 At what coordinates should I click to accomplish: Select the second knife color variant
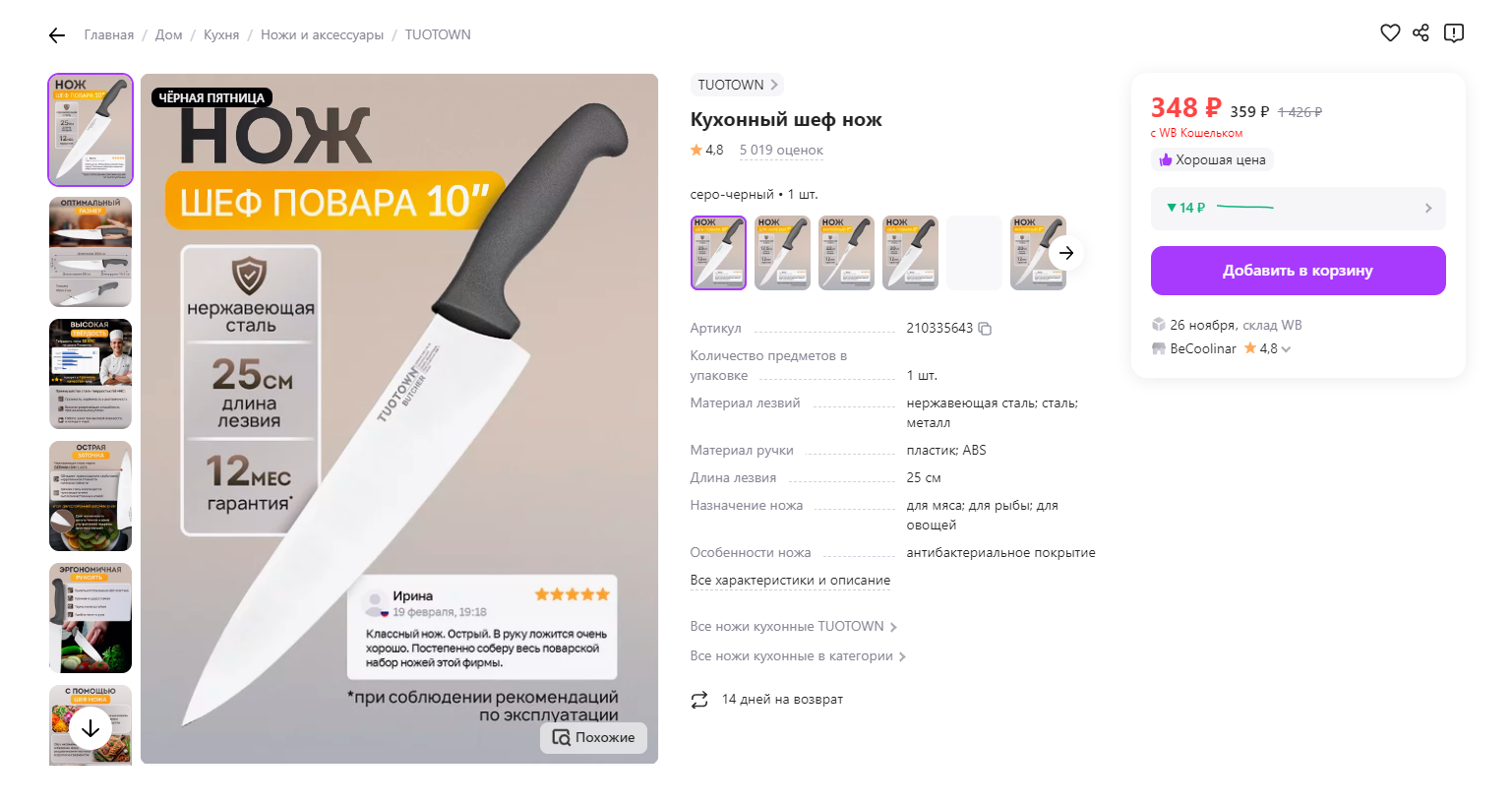782,253
